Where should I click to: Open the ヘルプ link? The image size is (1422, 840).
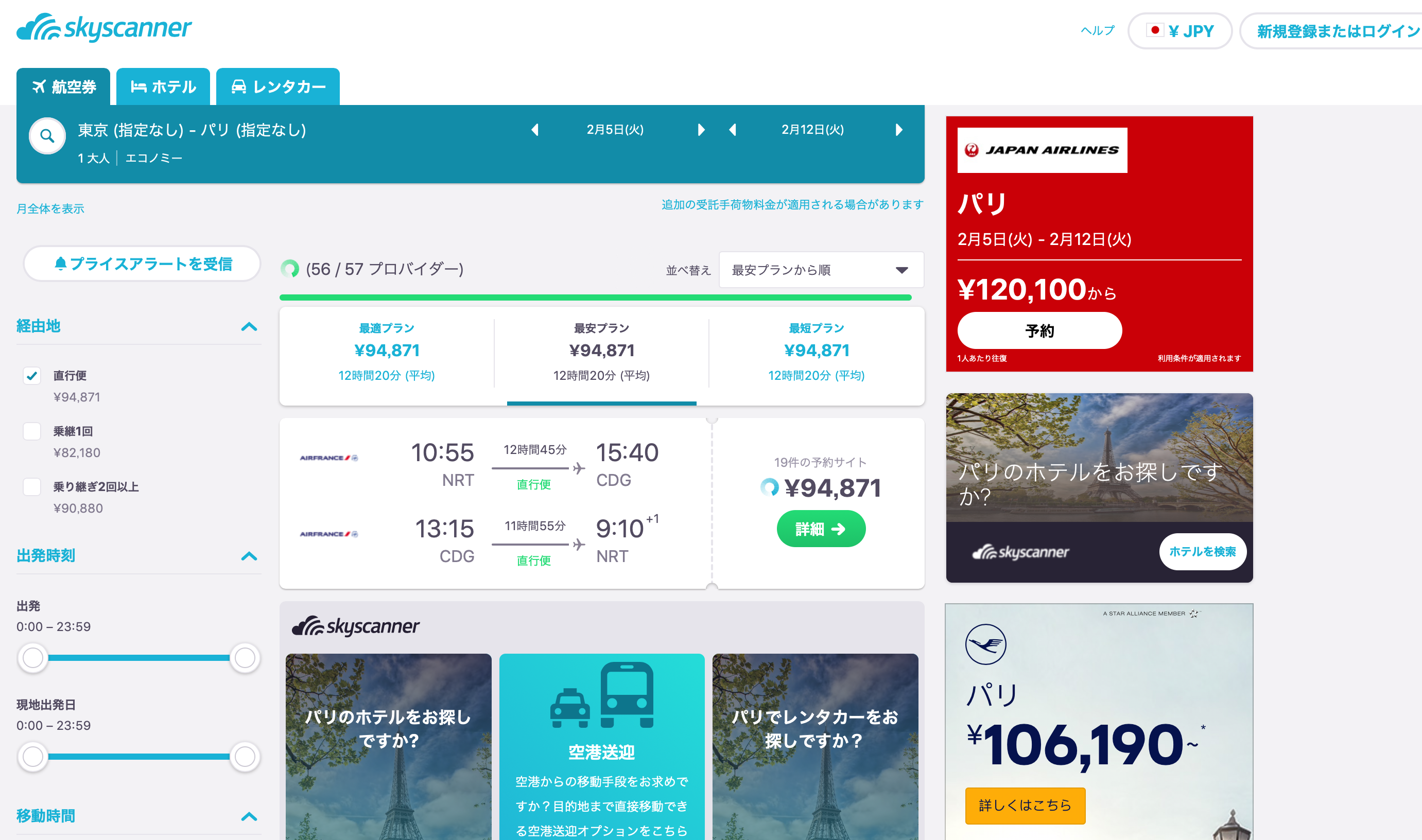click(1097, 30)
